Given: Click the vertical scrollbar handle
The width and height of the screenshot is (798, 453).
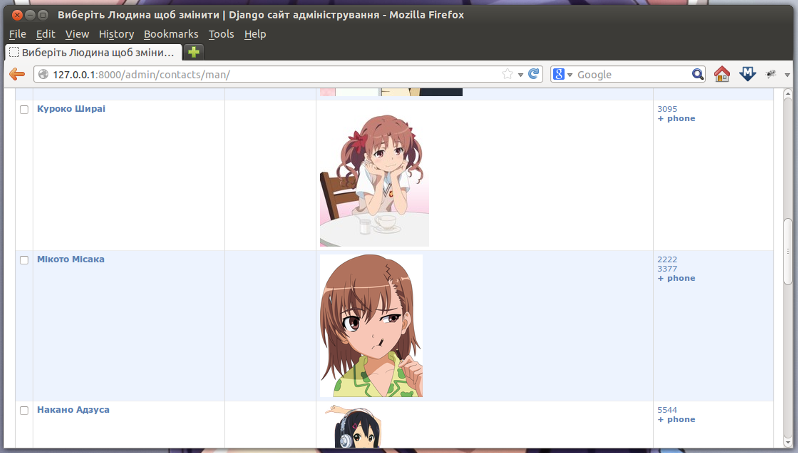Looking at the screenshot, I should coord(788,251).
